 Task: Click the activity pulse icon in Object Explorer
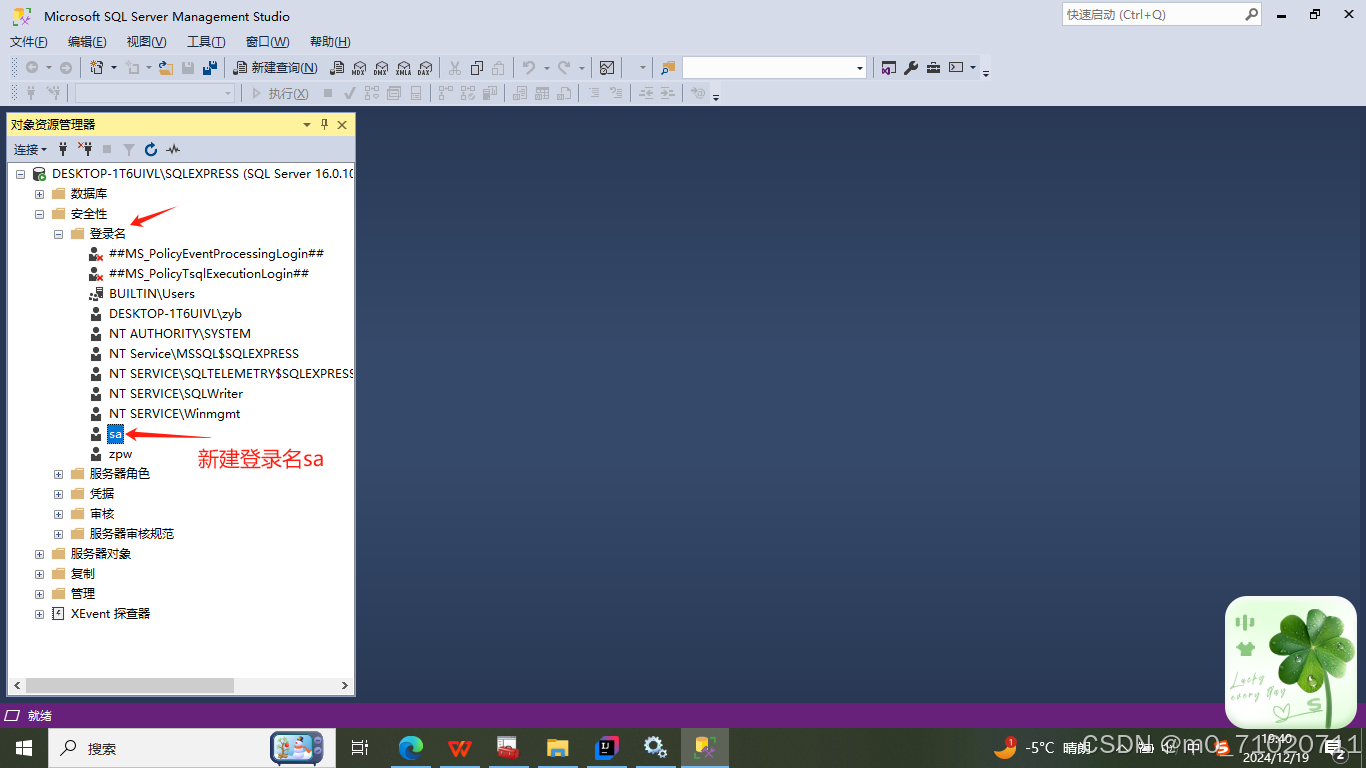173,149
